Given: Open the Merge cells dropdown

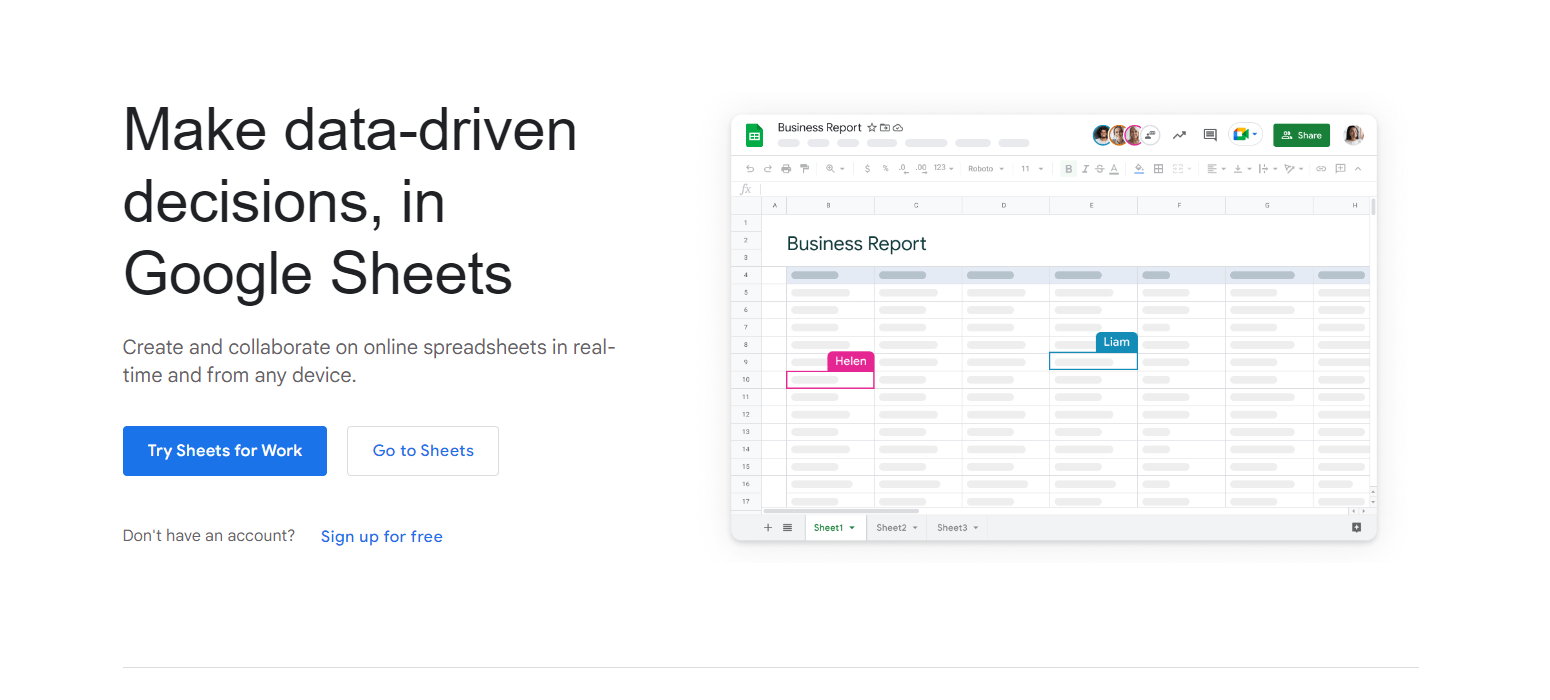Looking at the screenshot, I should tap(1181, 169).
